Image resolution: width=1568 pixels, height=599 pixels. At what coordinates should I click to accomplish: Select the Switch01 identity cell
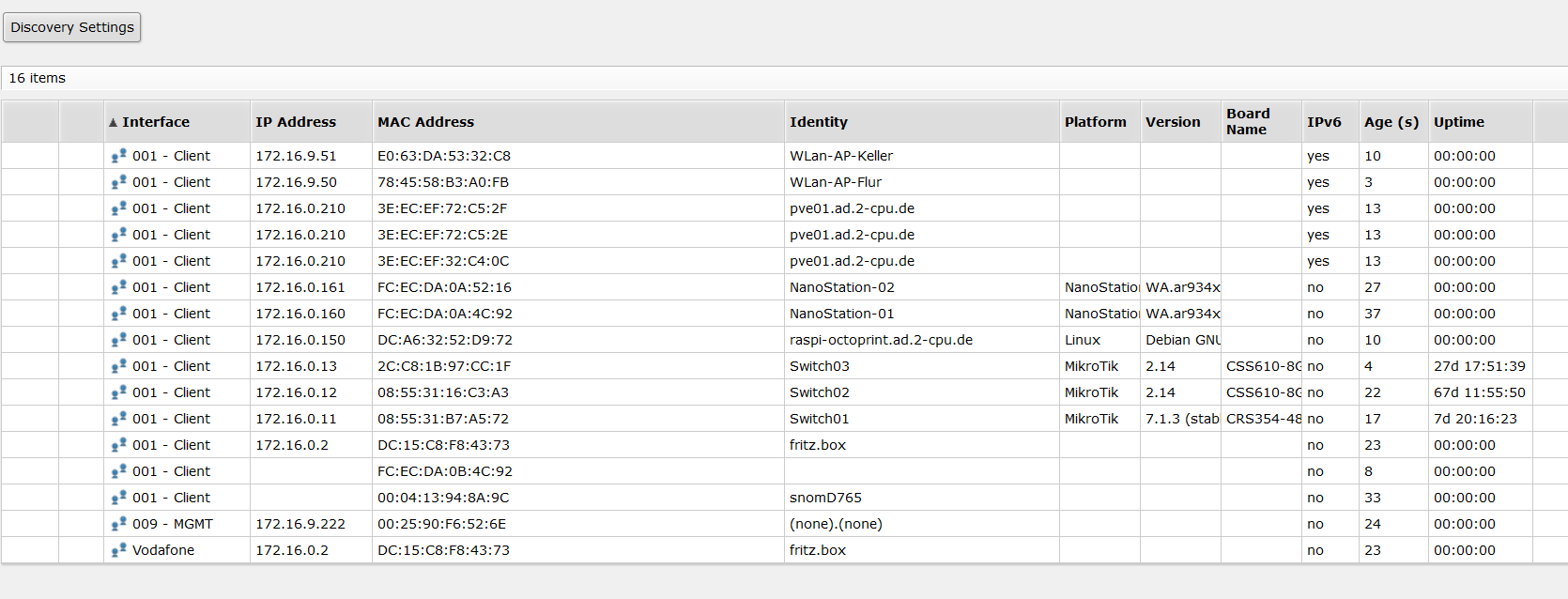(x=819, y=419)
